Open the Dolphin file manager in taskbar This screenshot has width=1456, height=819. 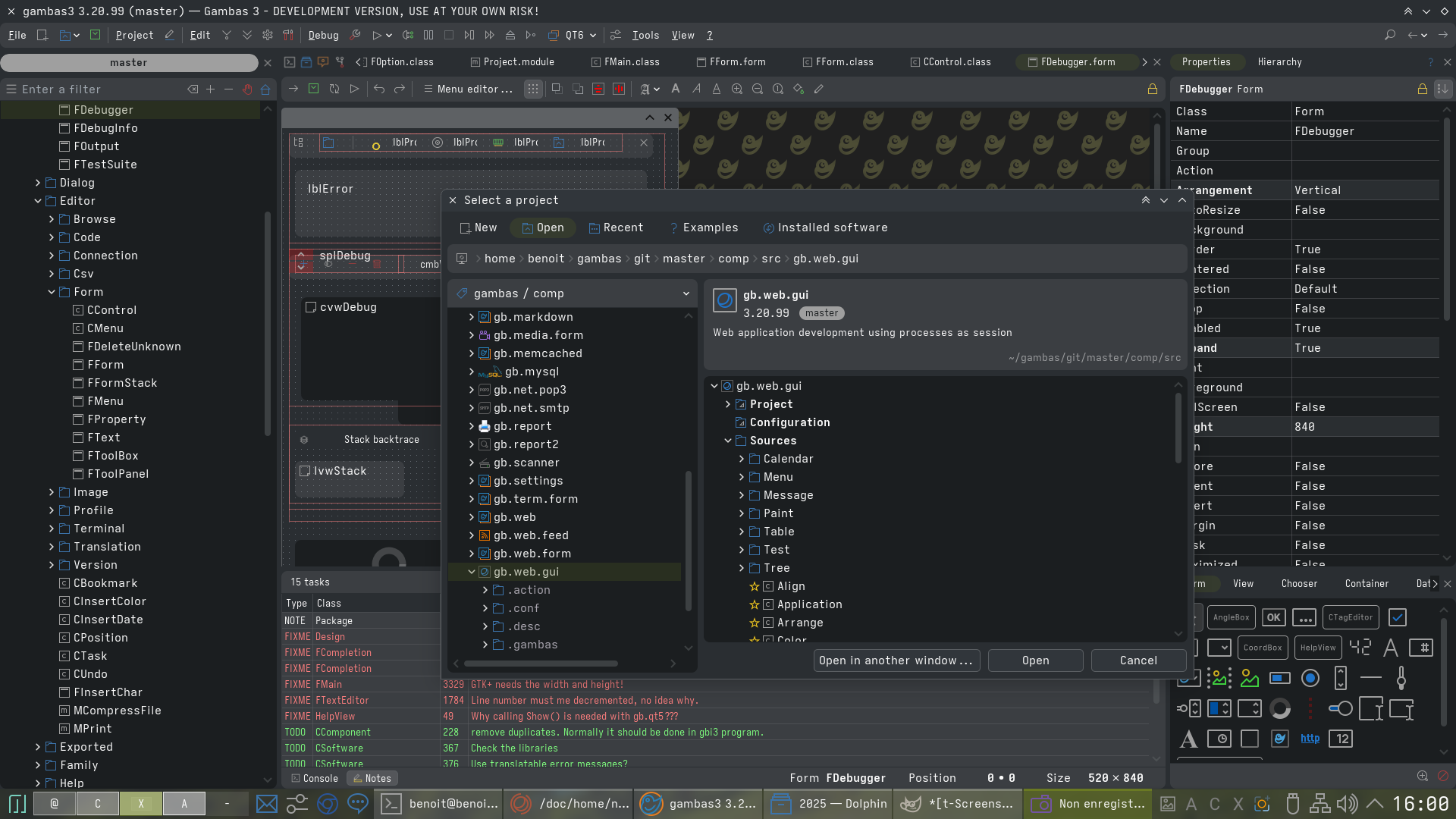[828, 804]
